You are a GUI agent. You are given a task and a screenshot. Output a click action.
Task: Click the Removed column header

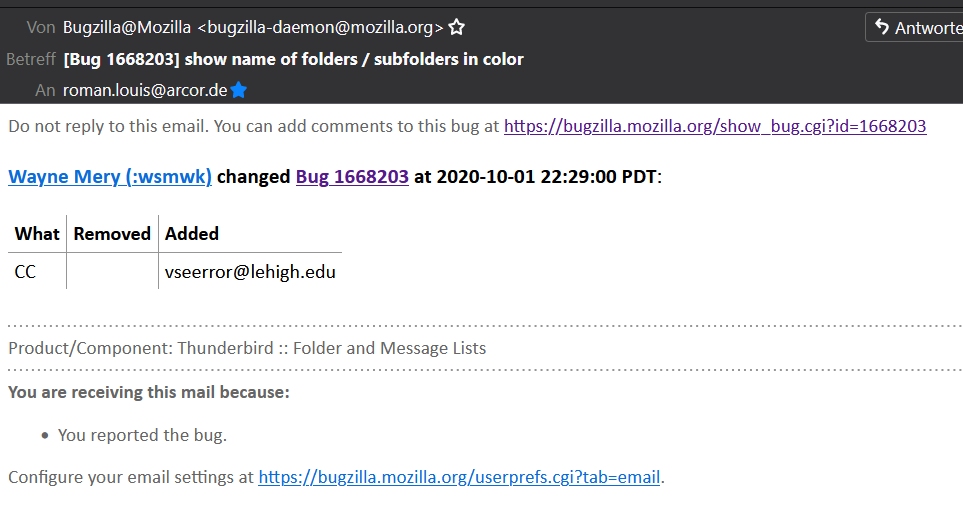112,234
